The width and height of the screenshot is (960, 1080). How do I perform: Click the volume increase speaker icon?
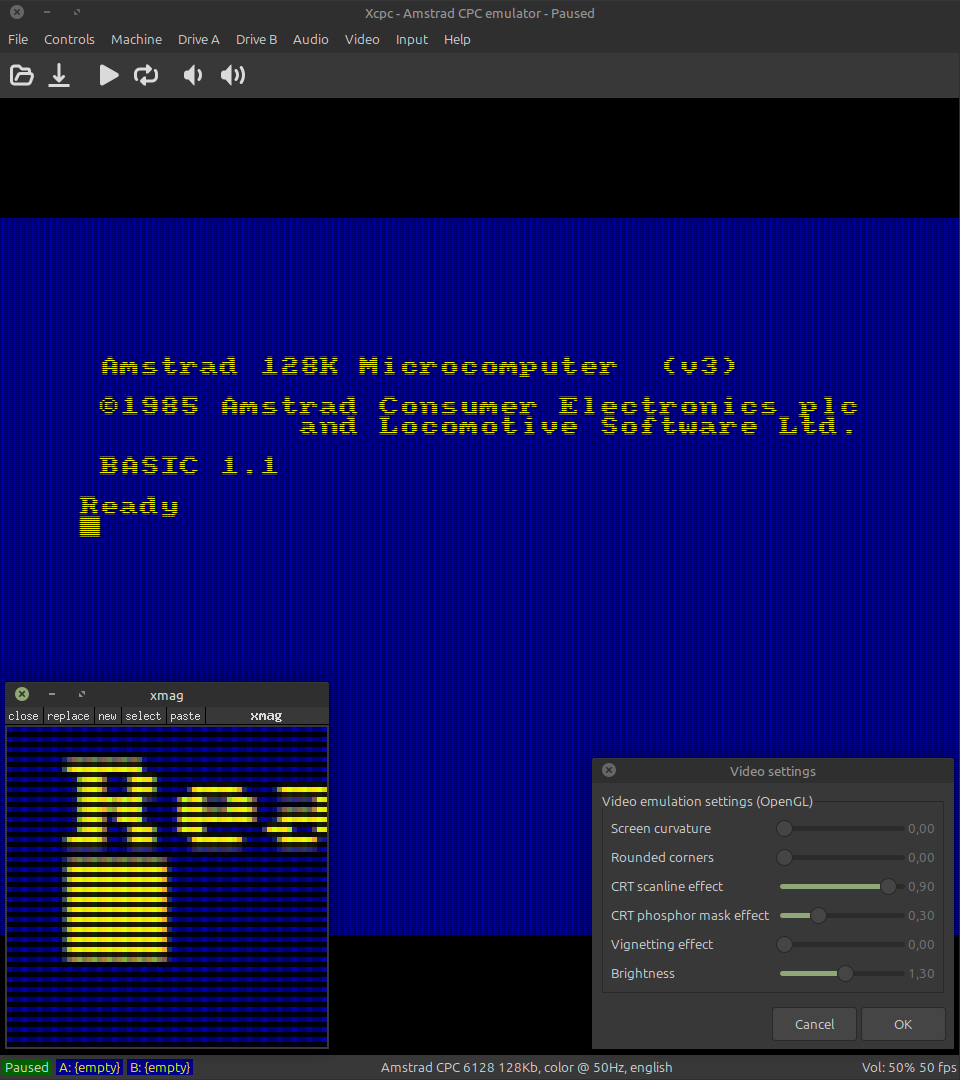(233, 75)
